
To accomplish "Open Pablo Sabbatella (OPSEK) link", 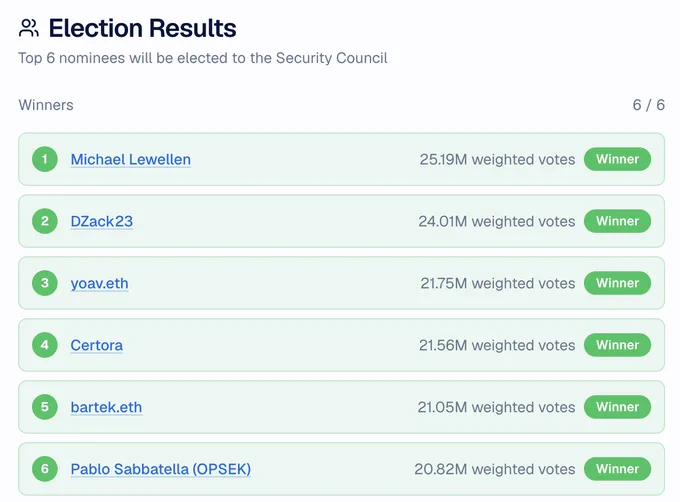I will (161, 469).
